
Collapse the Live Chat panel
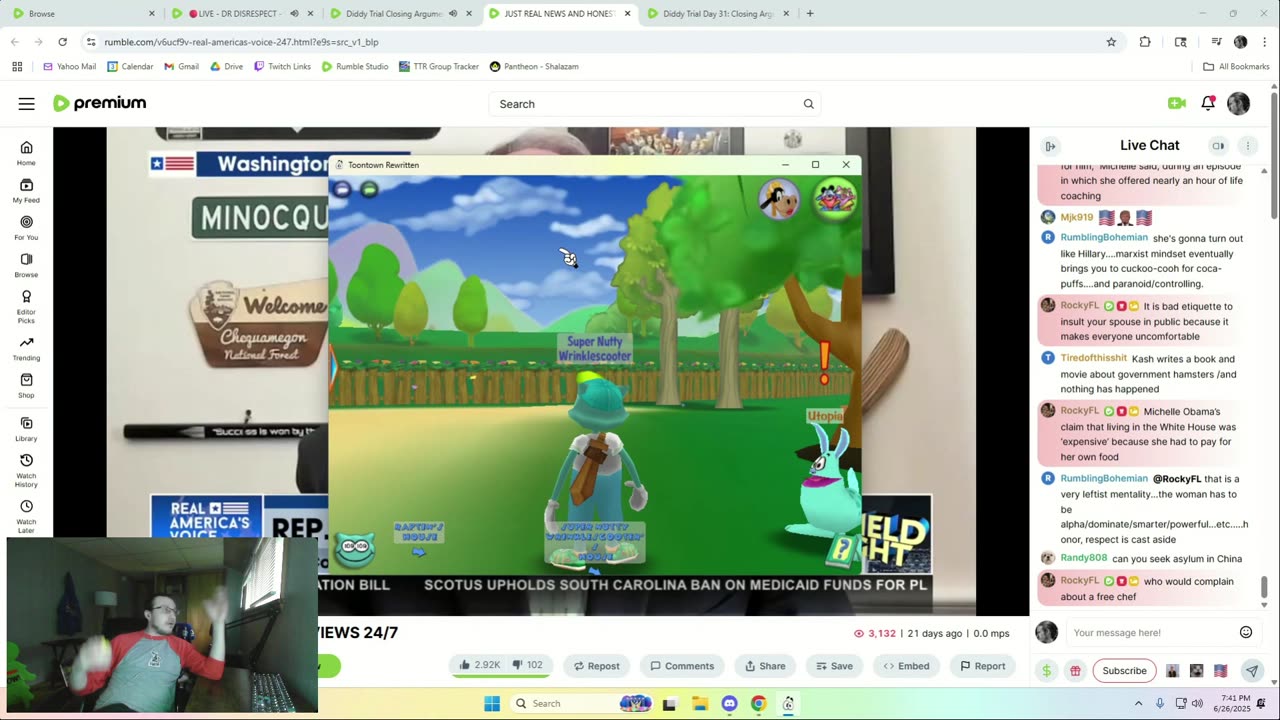tap(1050, 146)
